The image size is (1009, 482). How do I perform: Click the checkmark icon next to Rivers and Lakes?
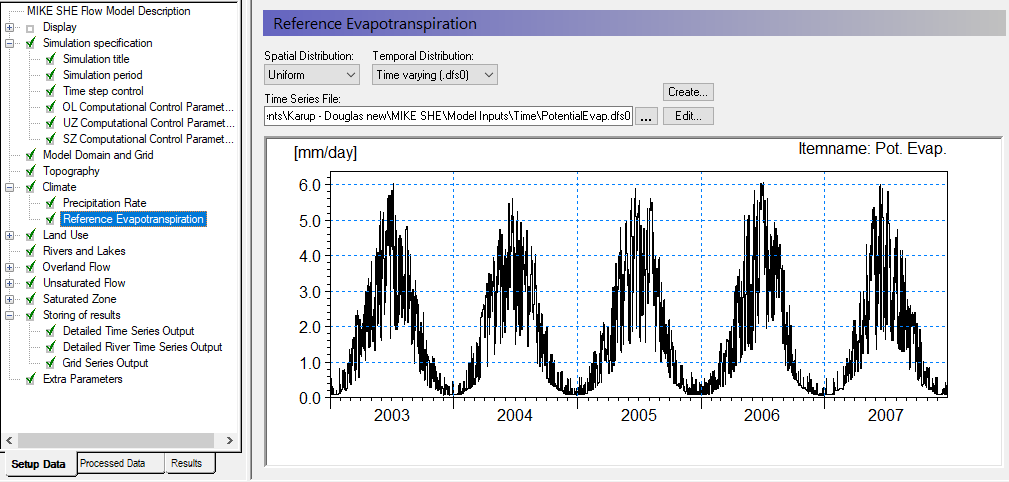[x=30, y=251]
